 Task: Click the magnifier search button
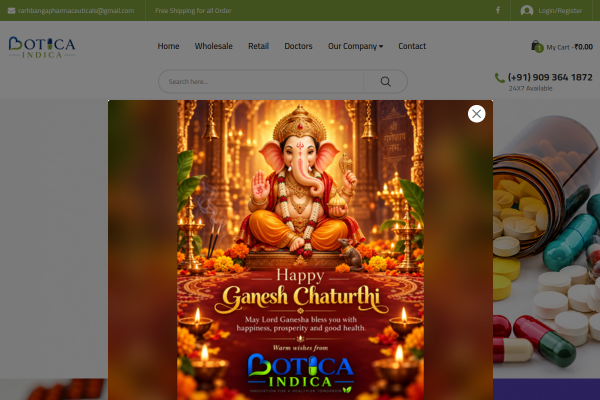(385, 82)
